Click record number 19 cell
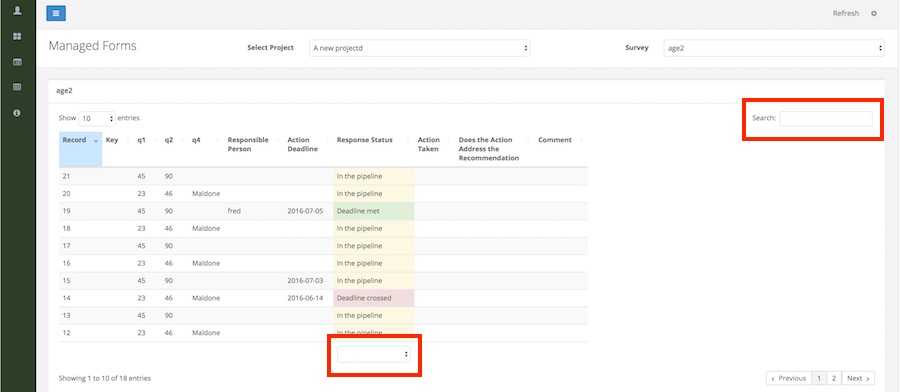 click(80, 211)
